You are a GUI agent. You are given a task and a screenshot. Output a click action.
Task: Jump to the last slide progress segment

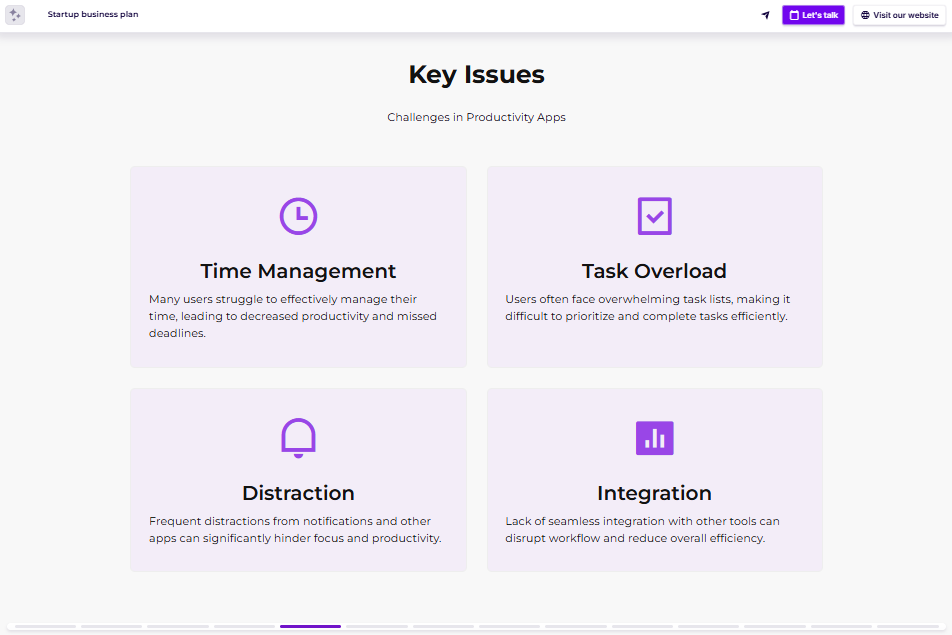pos(906,626)
